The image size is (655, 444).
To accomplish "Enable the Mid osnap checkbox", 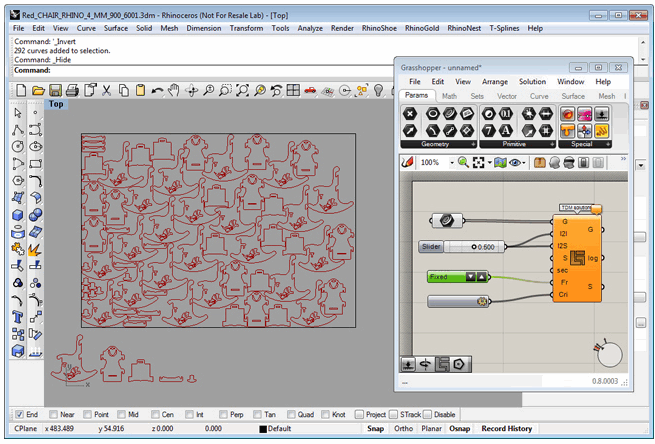I will click(x=121, y=414).
